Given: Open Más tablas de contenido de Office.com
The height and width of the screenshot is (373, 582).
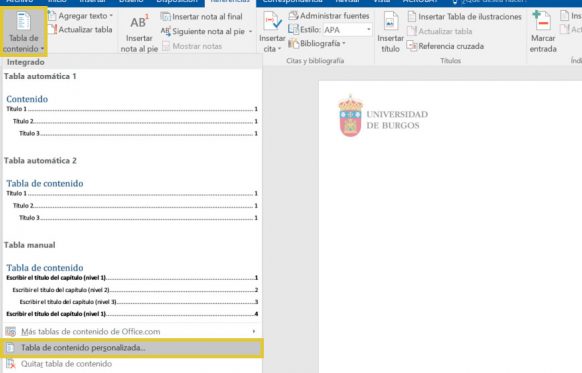Looking at the screenshot, I should pos(132,331).
